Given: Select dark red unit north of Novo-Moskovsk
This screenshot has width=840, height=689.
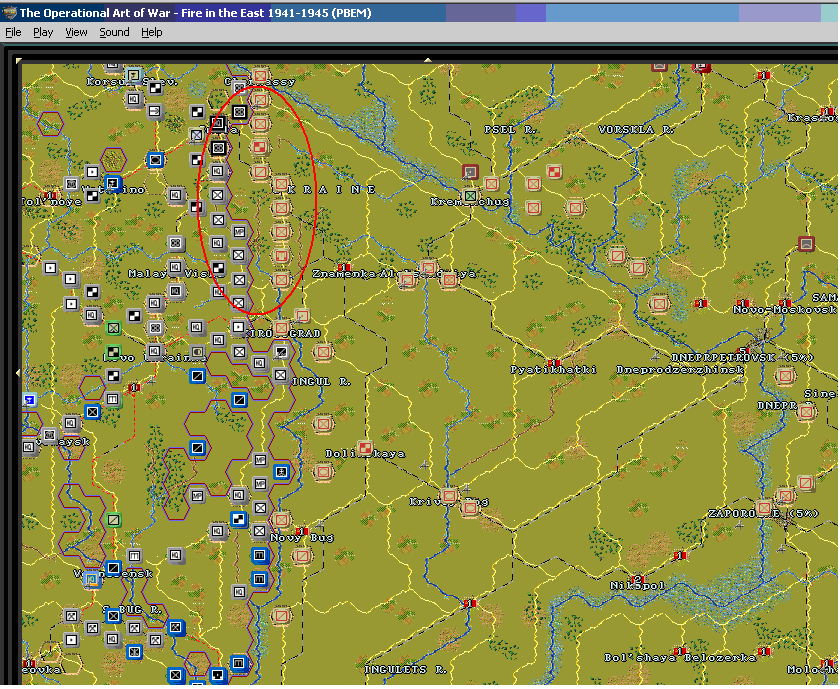Looking at the screenshot, I should (x=806, y=244).
